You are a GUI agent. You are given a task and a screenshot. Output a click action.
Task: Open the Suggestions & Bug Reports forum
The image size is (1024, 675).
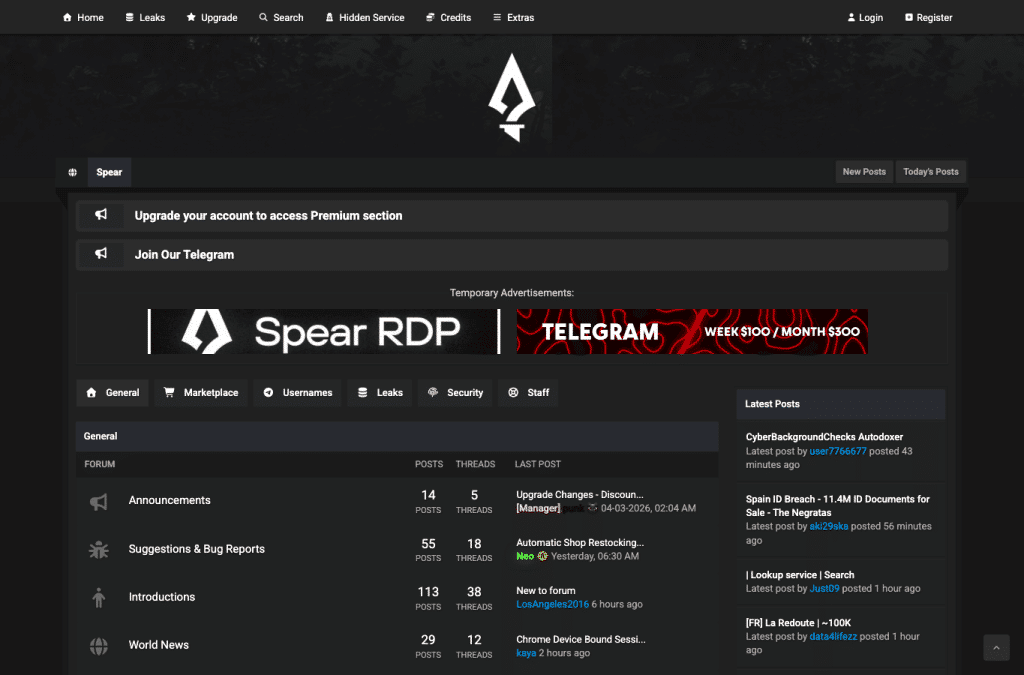[x=197, y=549]
